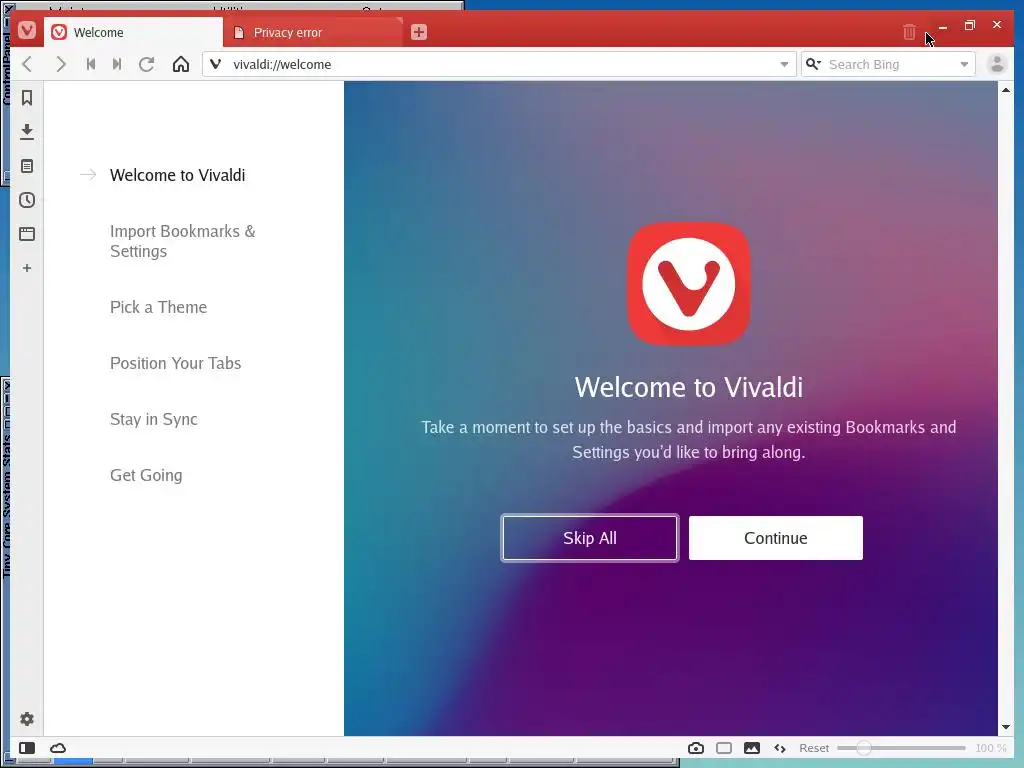
Task: Open a new tab with plus button
Action: 419,32
